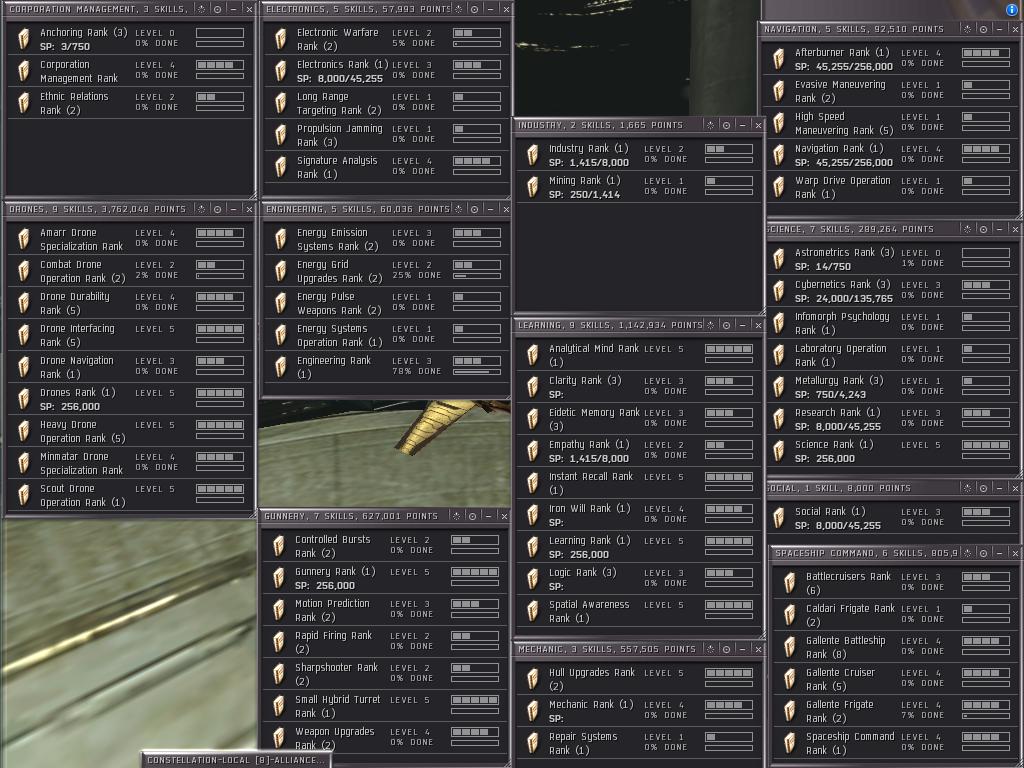Image resolution: width=1024 pixels, height=768 pixels.
Task: Select the Controlled Bursts skill book icon
Action: pos(279,547)
